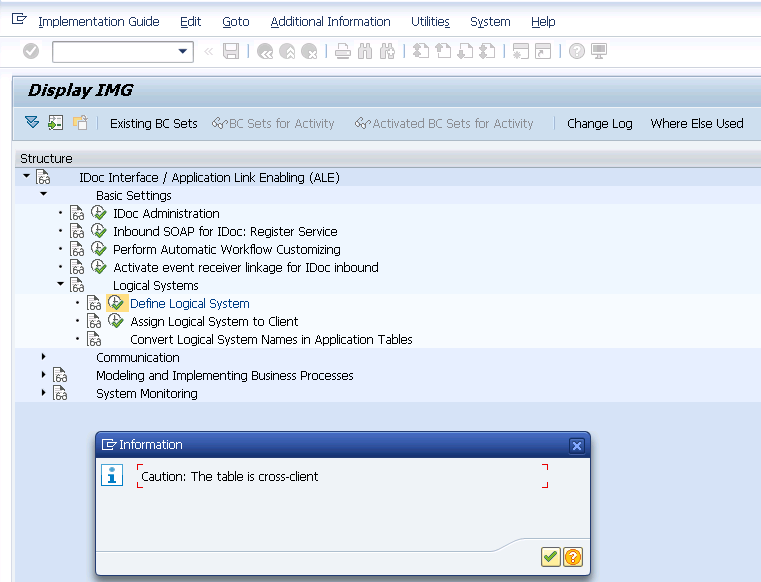
Task: Click the Next Page icon
Action: (465, 51)
